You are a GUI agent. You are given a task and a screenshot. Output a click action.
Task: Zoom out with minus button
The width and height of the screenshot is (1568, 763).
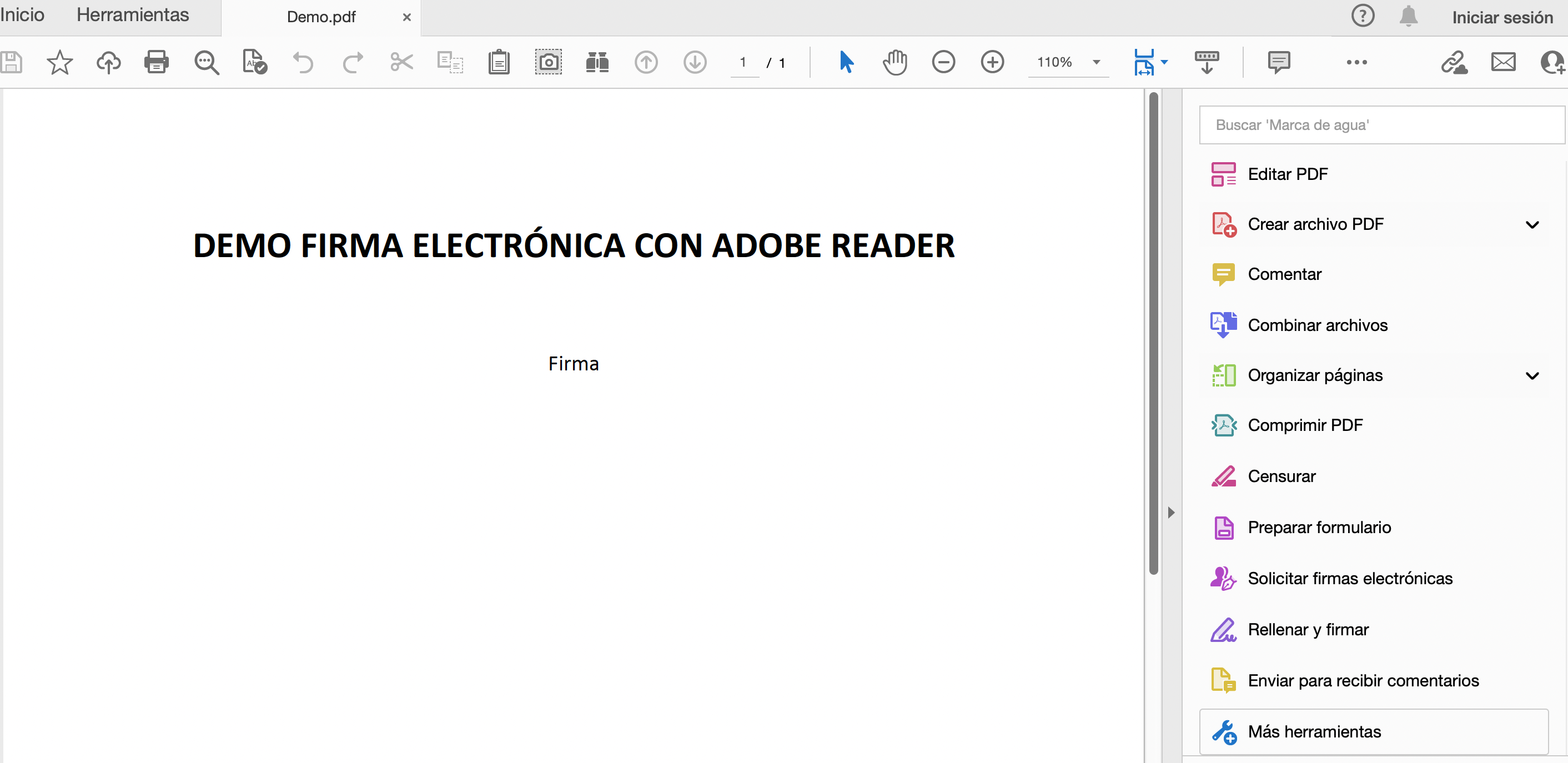943,62
